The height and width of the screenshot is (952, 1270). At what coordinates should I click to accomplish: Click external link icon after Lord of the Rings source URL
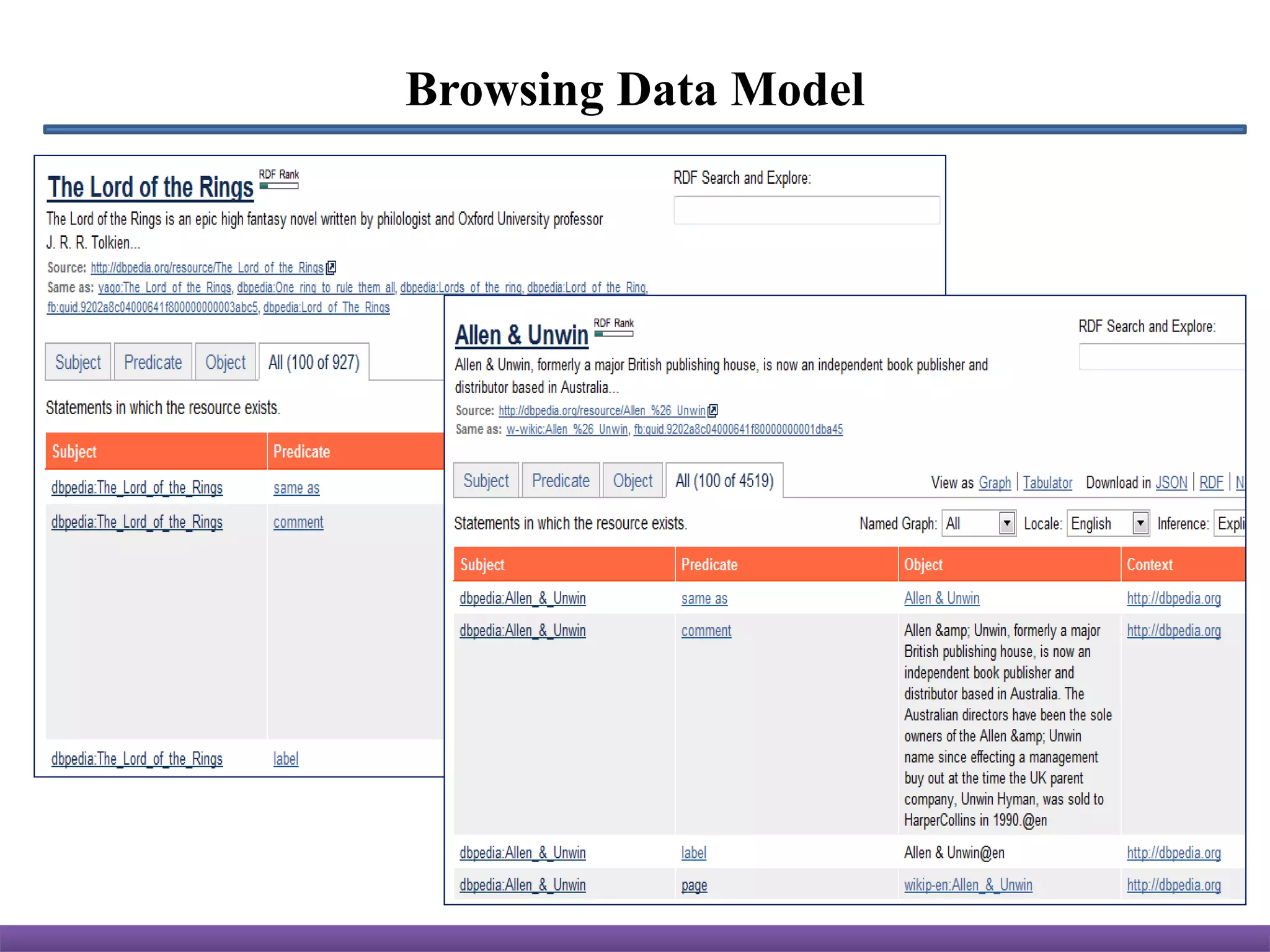331,268
